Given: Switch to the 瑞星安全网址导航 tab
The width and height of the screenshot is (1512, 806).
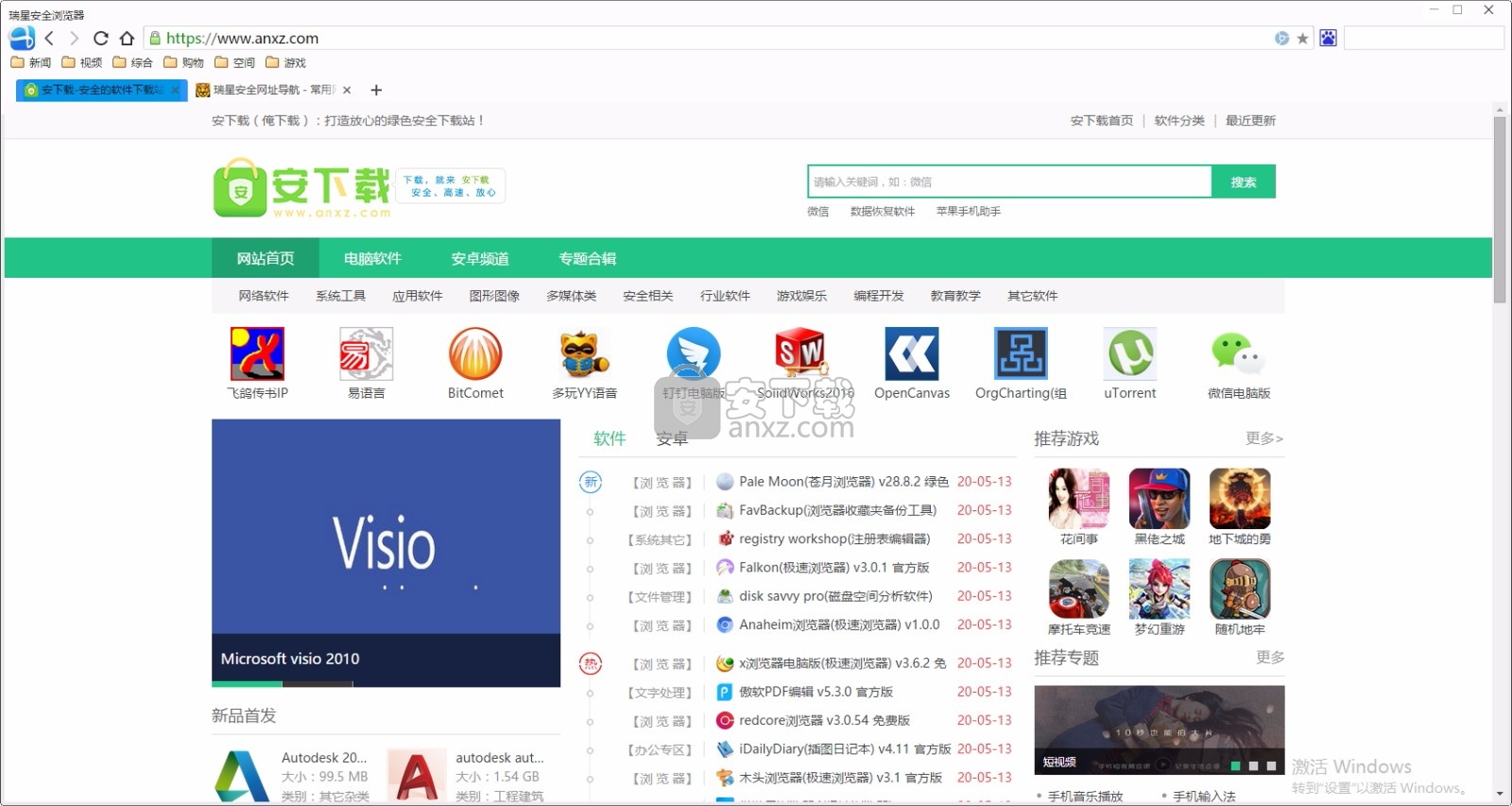Looking at the screenshot, I should pyautogui.click(x=273, y=90).
